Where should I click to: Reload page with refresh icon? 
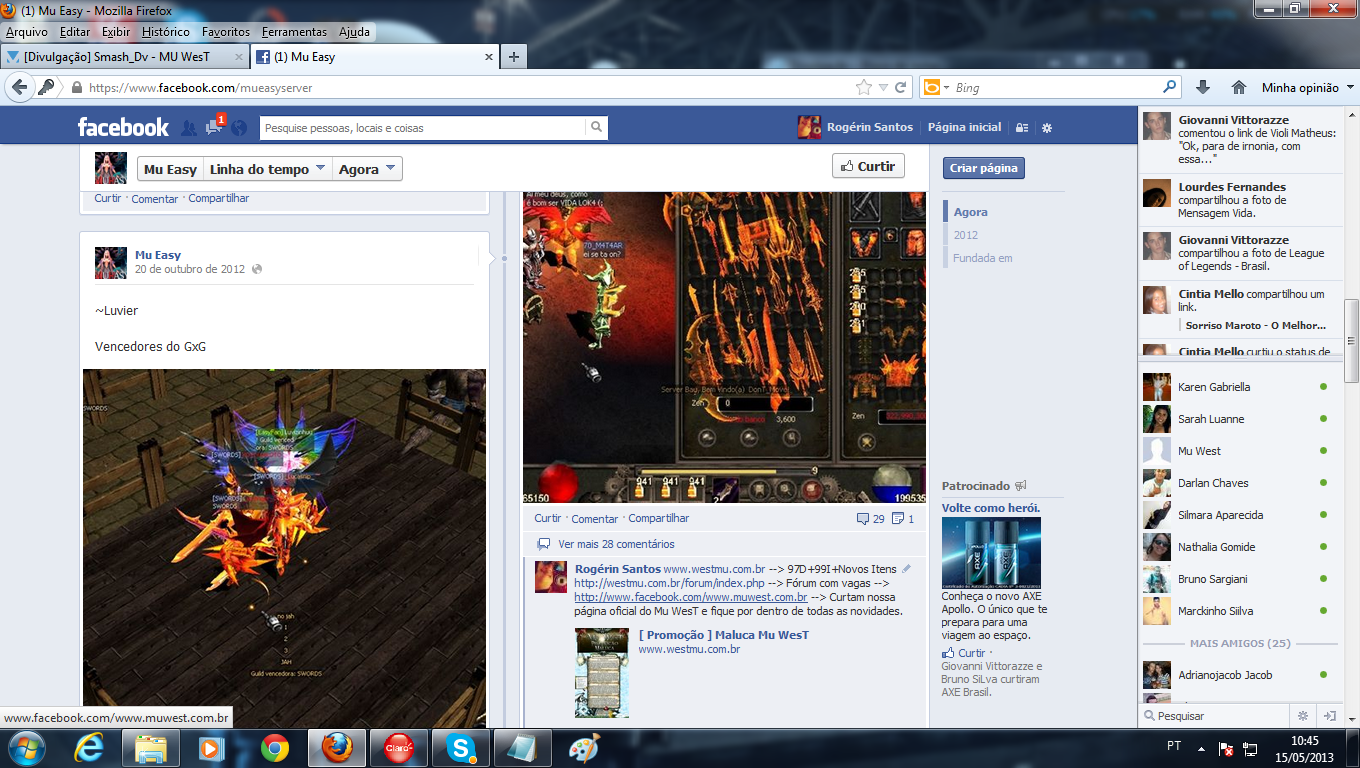pos(901,88)
